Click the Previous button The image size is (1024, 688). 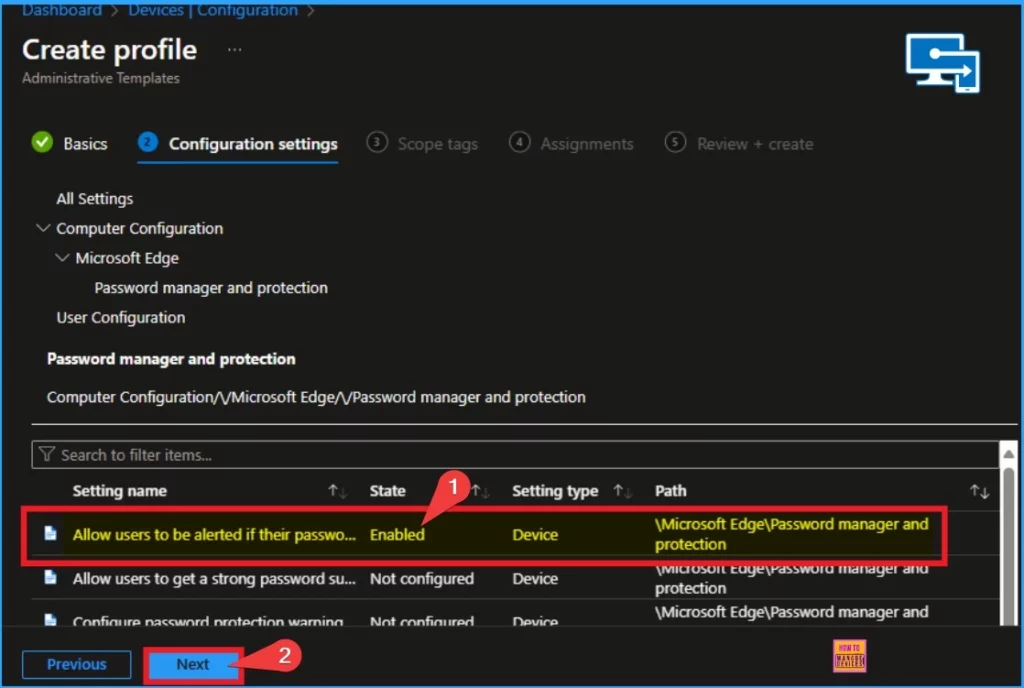pyautogui.click(x=76, y=665)
